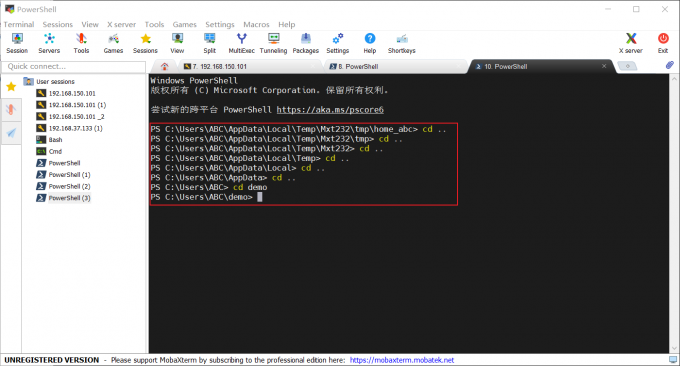
Task: Open the Games menu
Action: 184,24
